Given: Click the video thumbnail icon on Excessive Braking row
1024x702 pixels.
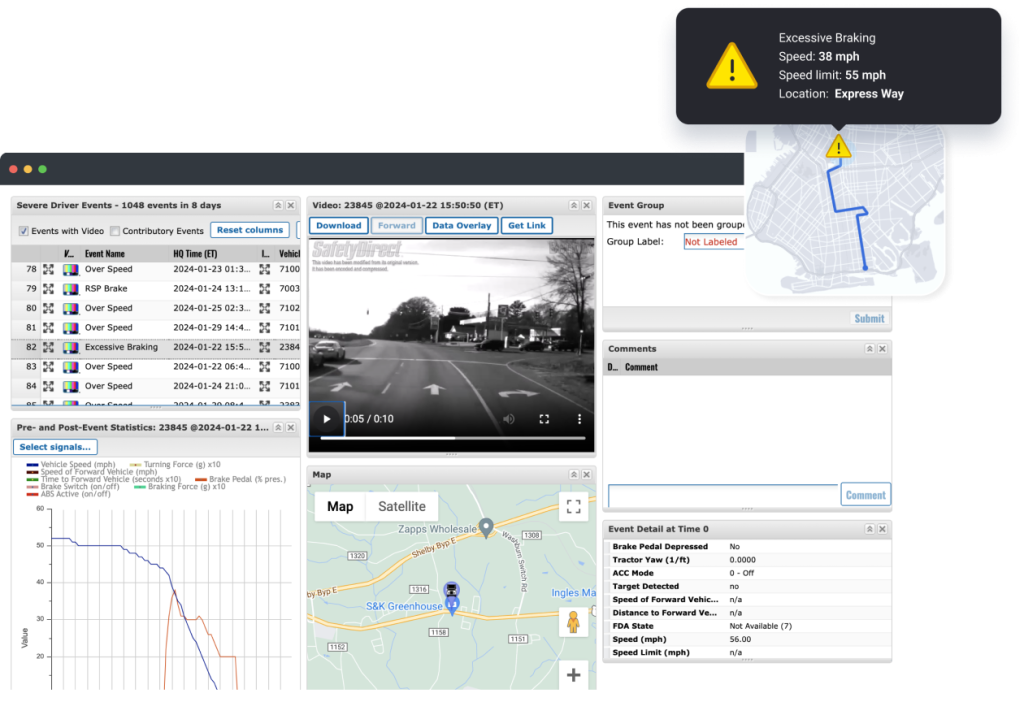Looking at the screenshot, I should 72,347.
